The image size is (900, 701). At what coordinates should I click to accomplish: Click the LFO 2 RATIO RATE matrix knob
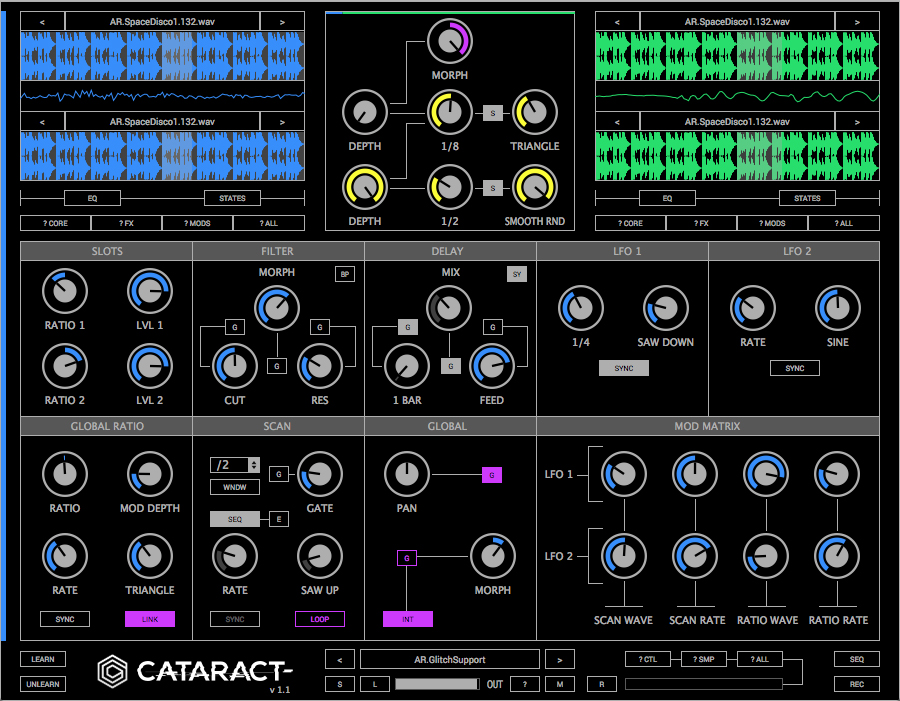(x=837, y=556)
